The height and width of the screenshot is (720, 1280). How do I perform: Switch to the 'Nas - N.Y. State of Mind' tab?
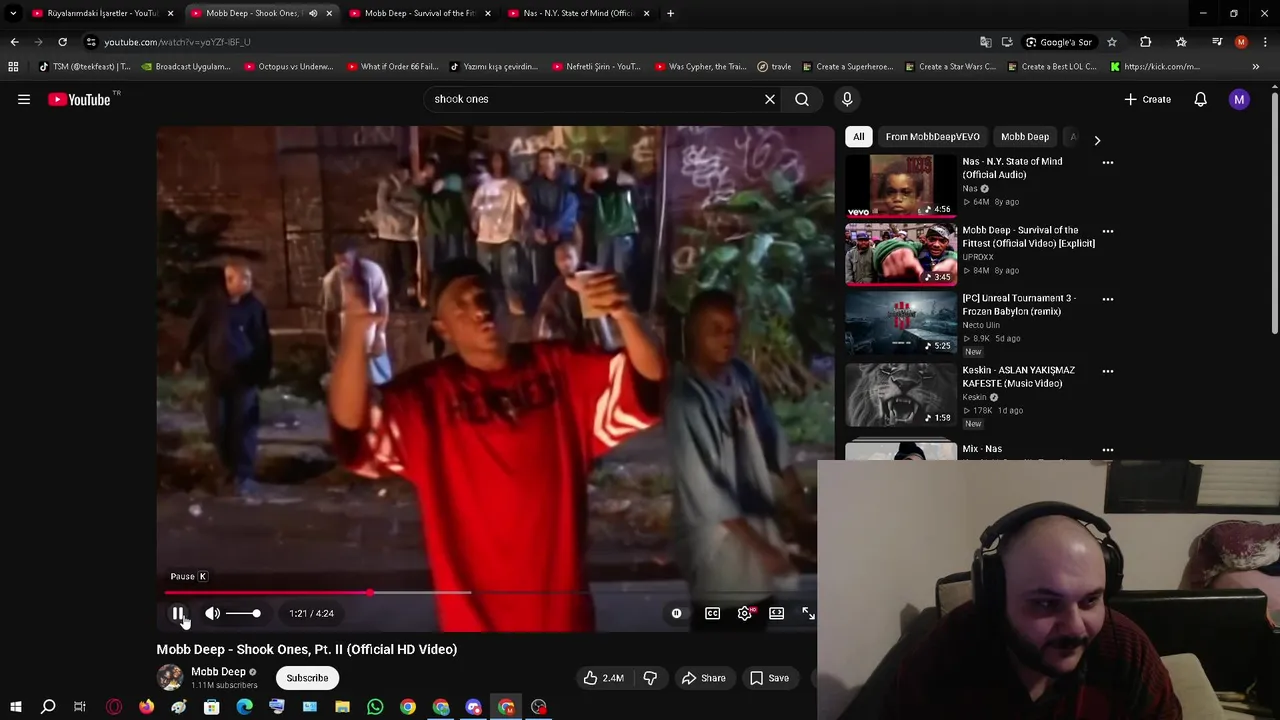(x=577, y=13)
